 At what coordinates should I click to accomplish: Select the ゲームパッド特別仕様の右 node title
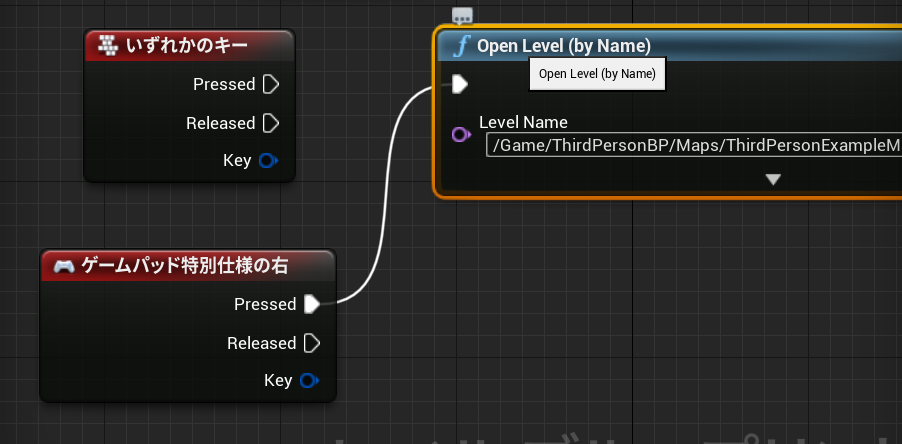pos(185,266)
